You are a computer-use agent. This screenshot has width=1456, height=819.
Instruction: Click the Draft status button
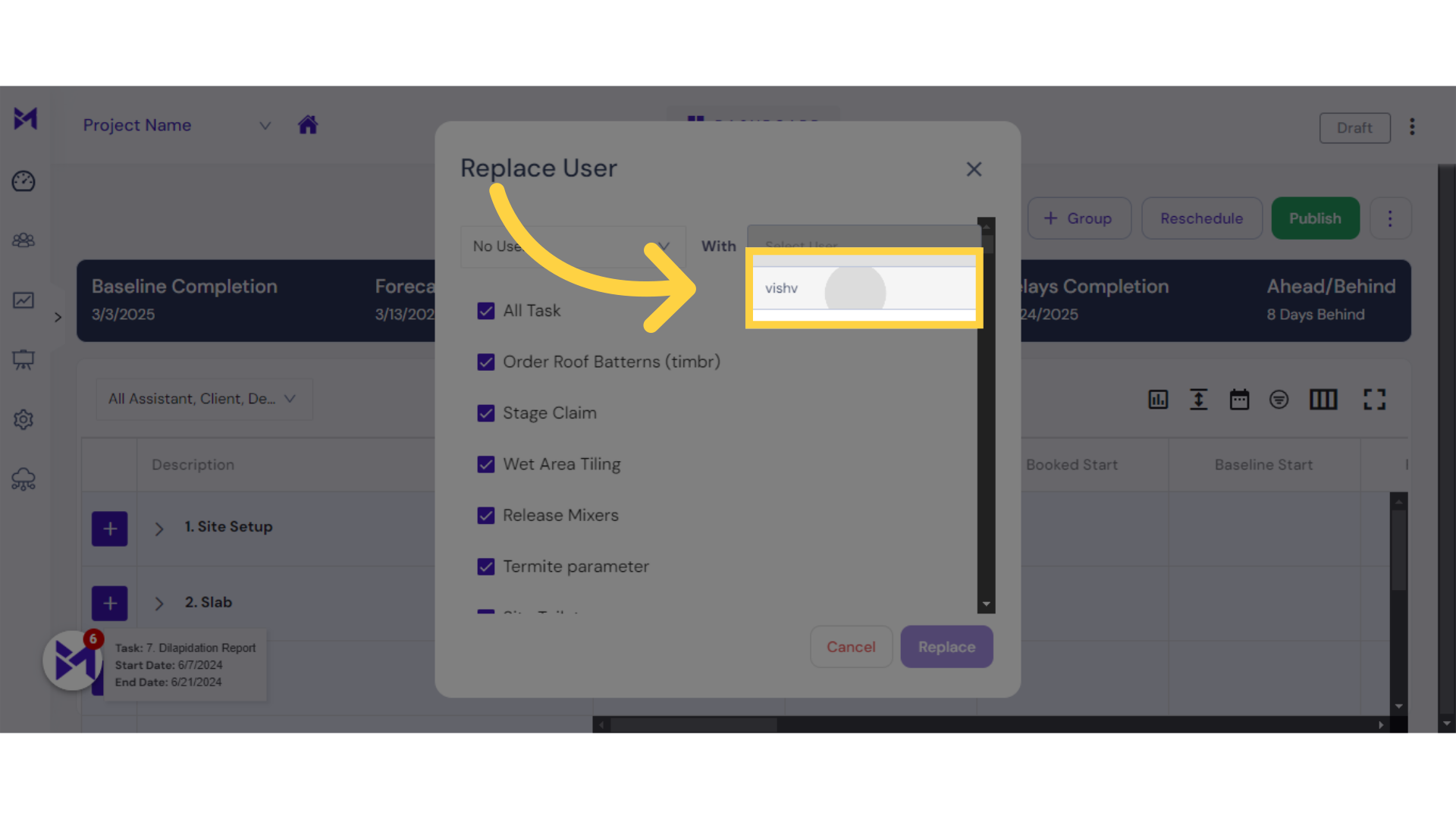click(1354, 127)
